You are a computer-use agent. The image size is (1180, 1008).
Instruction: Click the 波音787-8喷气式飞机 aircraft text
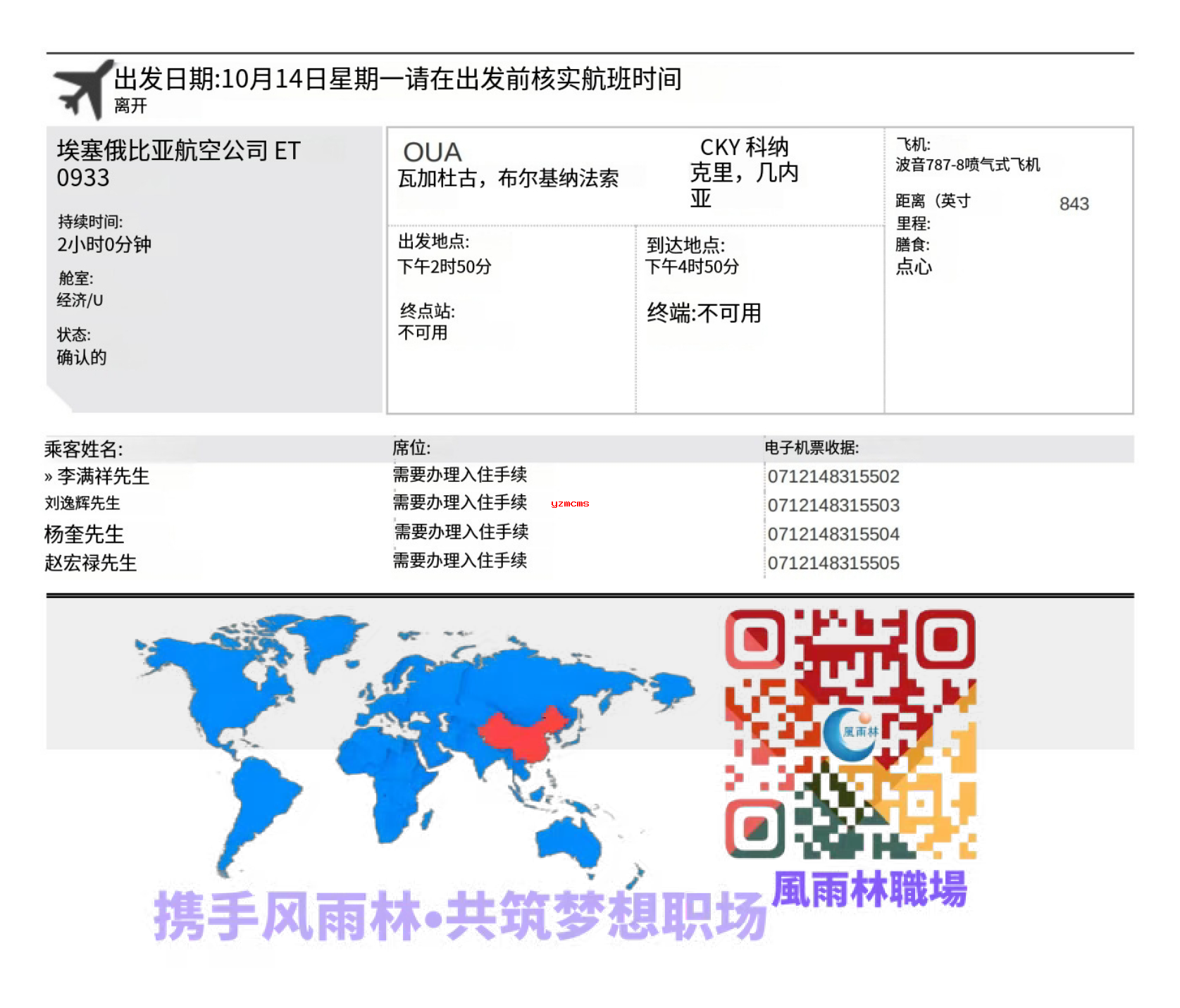[967, 165]
